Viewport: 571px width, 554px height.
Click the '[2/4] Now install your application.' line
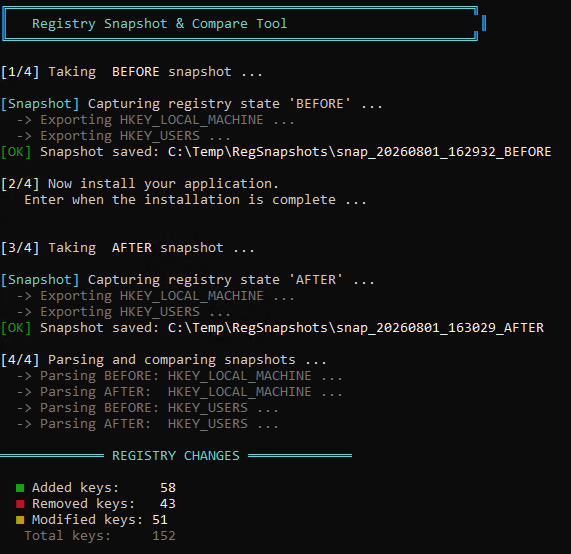140,184
